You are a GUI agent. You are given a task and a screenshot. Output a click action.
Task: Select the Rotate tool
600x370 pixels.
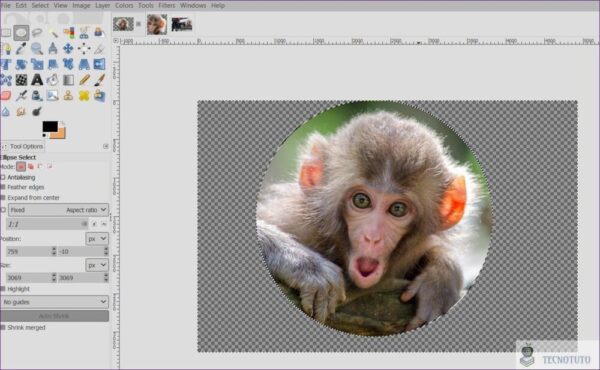click(21, 64)
